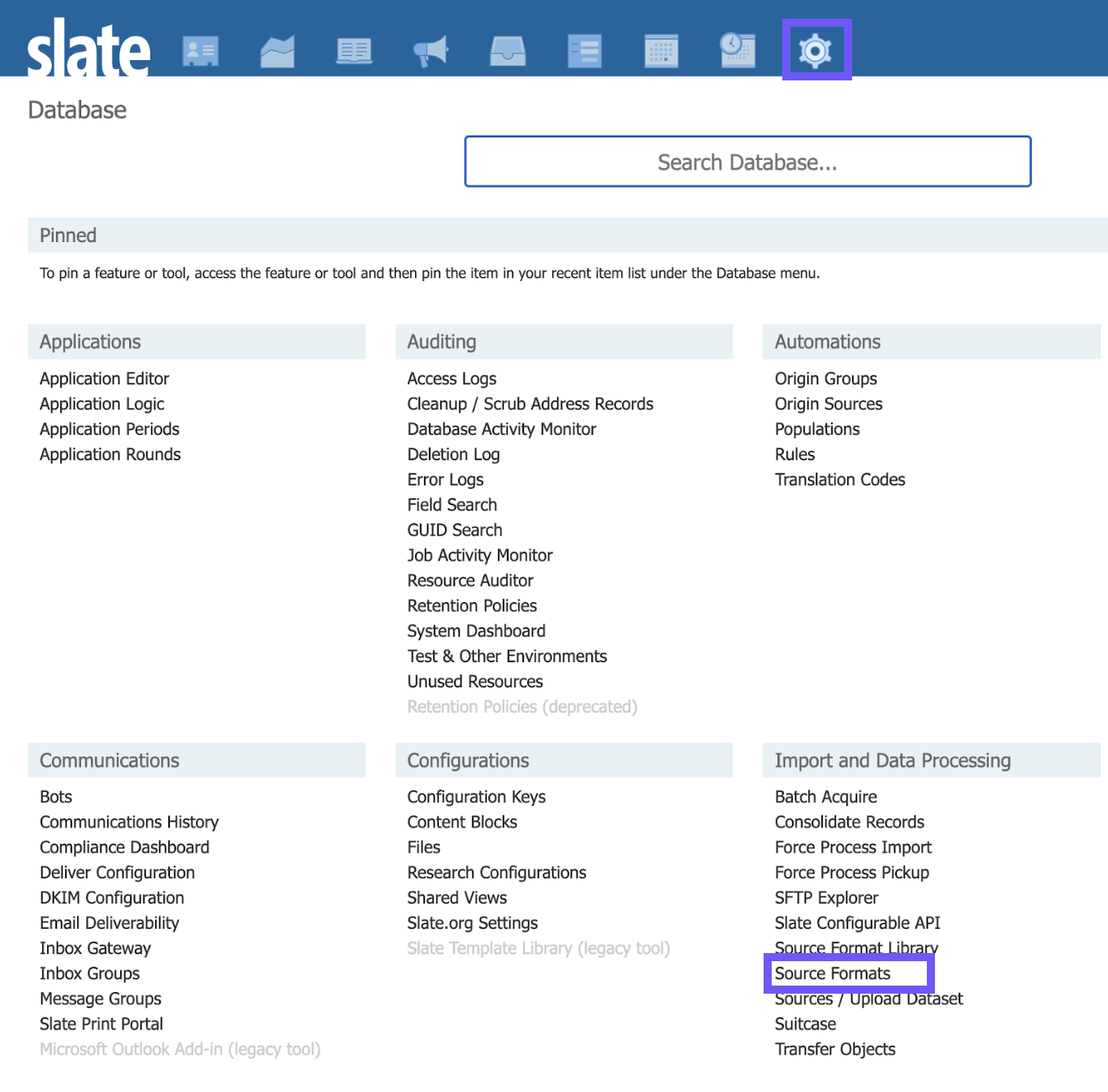
Task: Open Job Activity Monitor
Action: 480,555
